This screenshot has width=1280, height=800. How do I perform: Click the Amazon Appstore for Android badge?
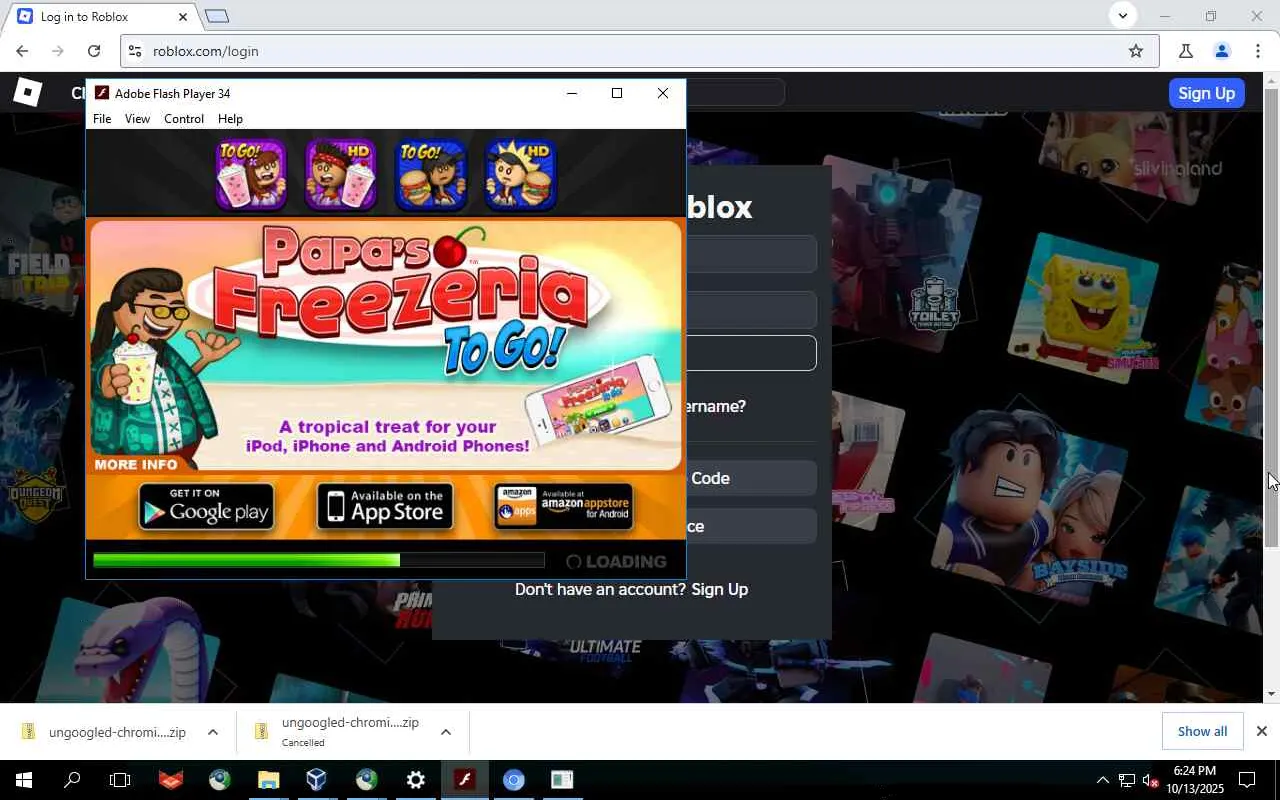pos(564,506)
